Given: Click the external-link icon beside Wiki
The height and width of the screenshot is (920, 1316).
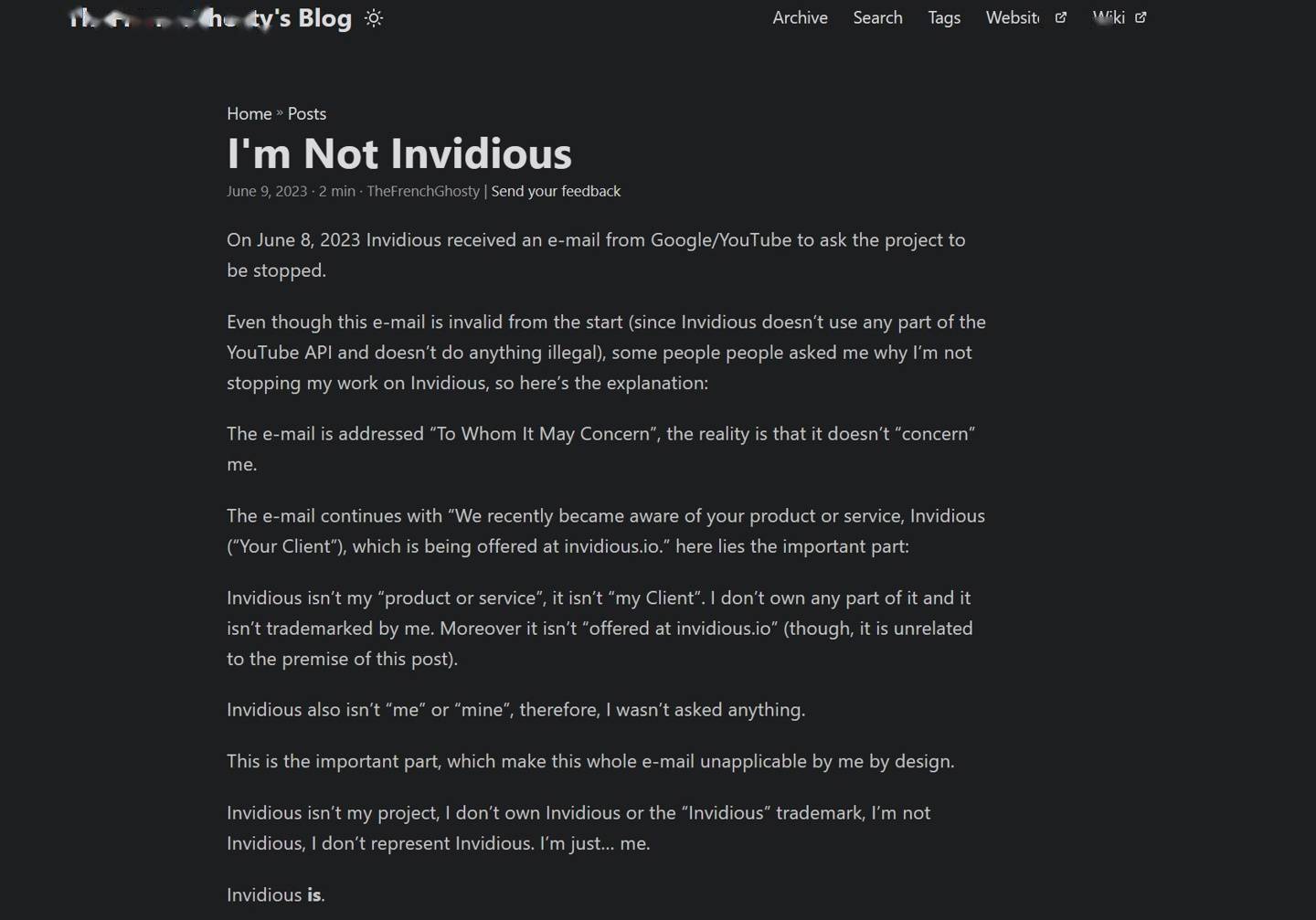Looking at the screenshot, I should (1141, 17).
